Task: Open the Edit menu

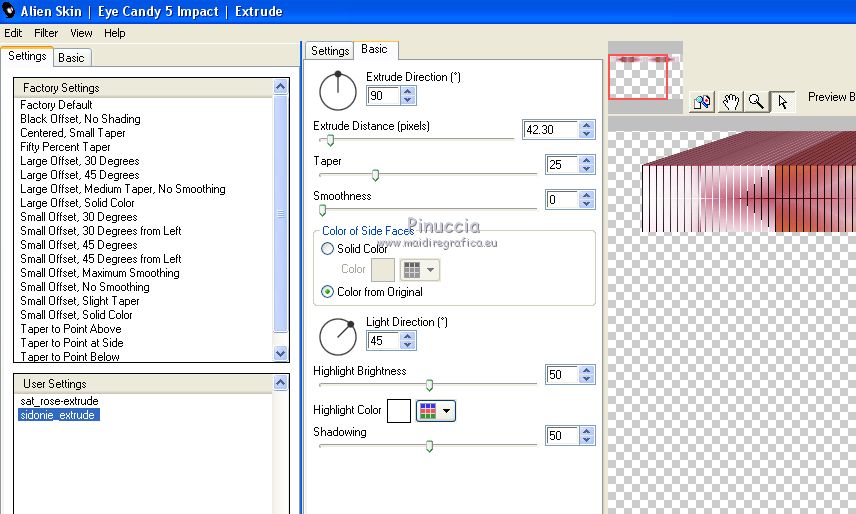Action: tap(13, 33)
